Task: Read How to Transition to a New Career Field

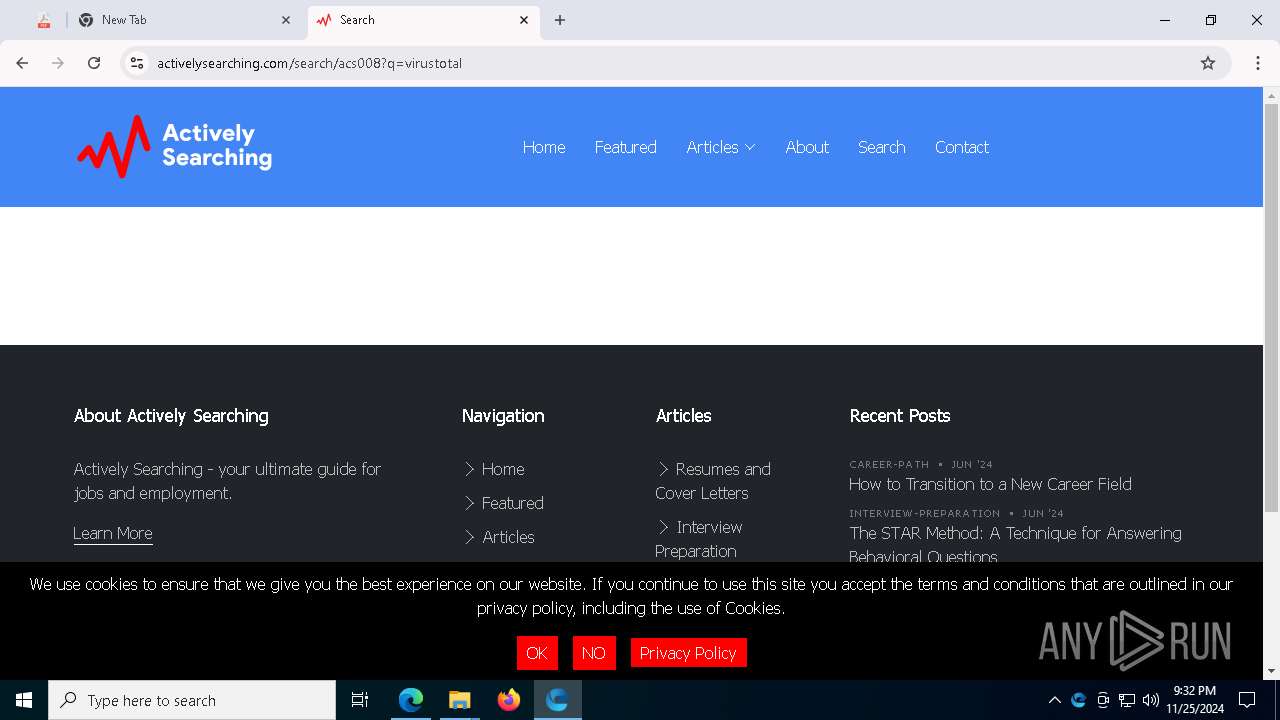Action: [x=990, y=484]
